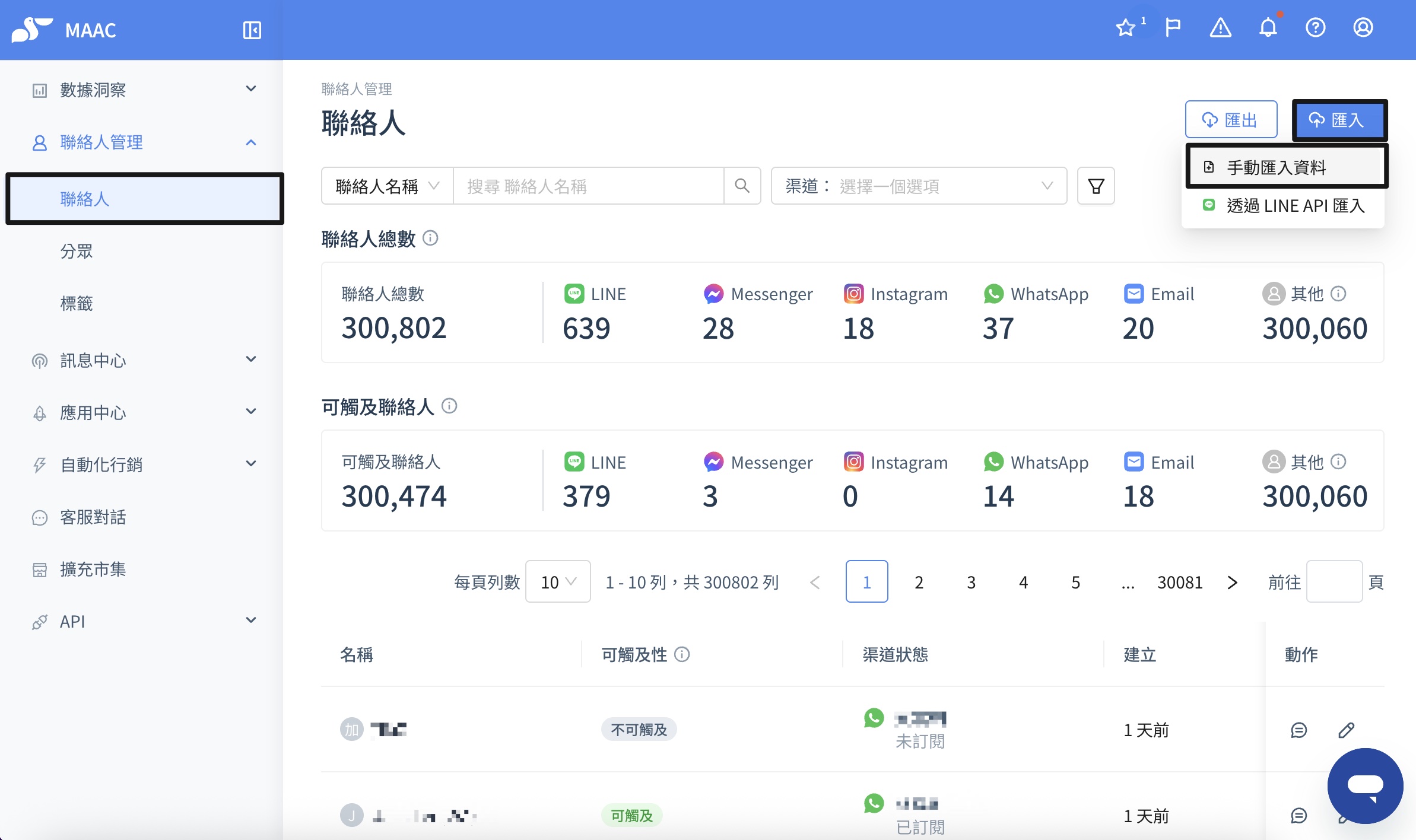The width and height of the screenshot is (1416, 840).
Task: Click the WhatsApp icon in the 未訂閱 row
Action: pos(874,718)
